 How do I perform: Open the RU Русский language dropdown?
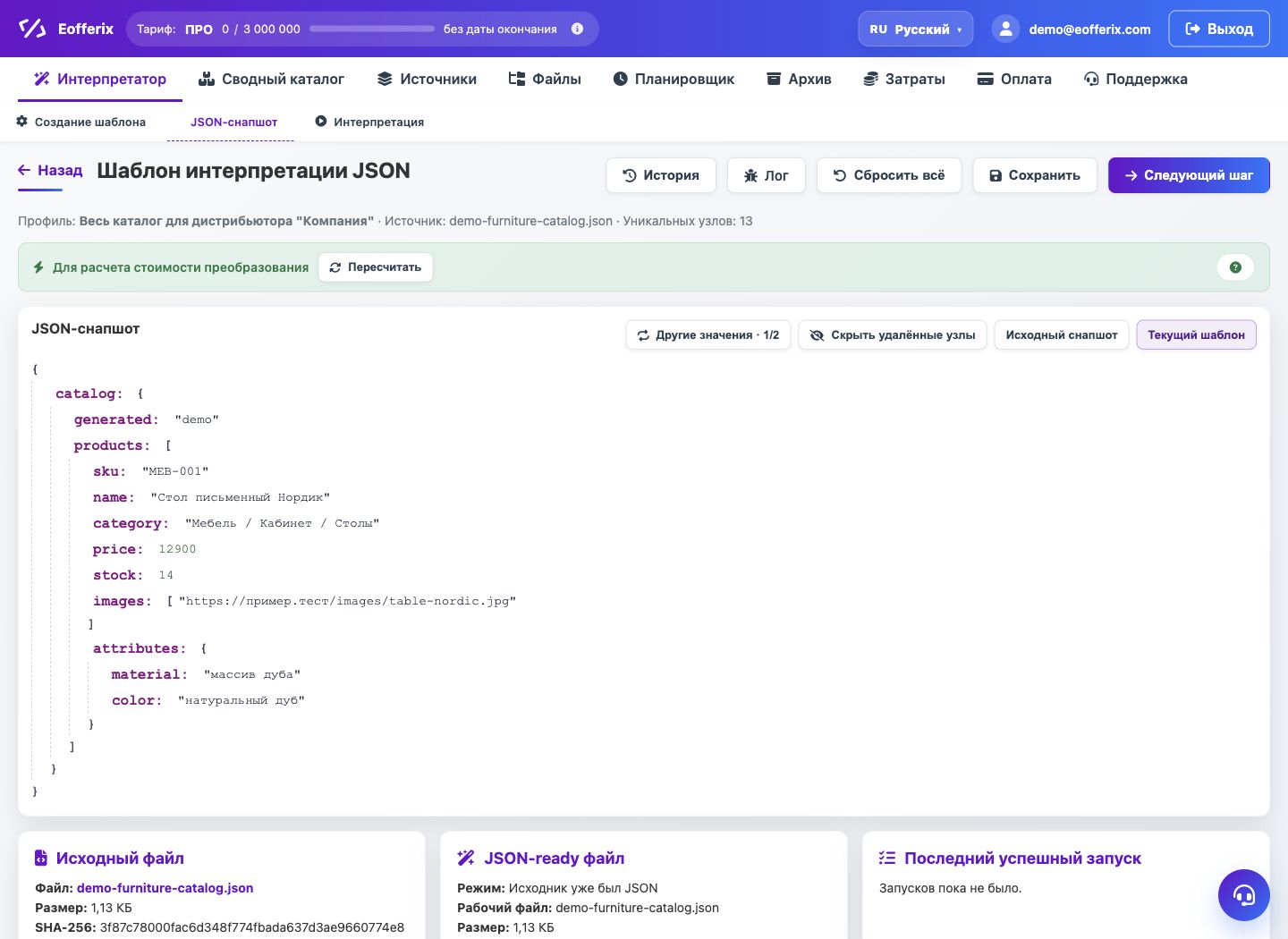pos(916,29)
